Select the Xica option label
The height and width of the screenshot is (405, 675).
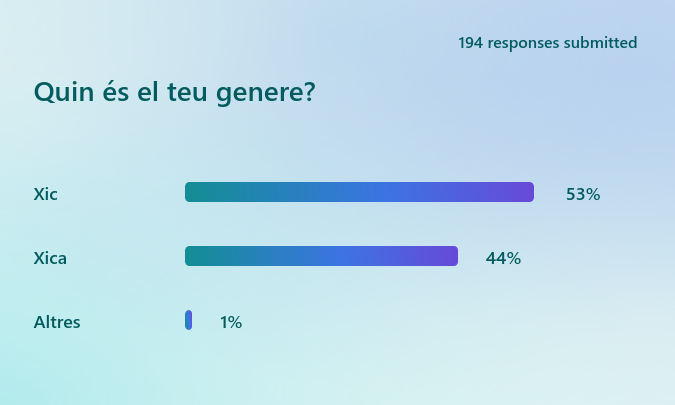point(50,258)
